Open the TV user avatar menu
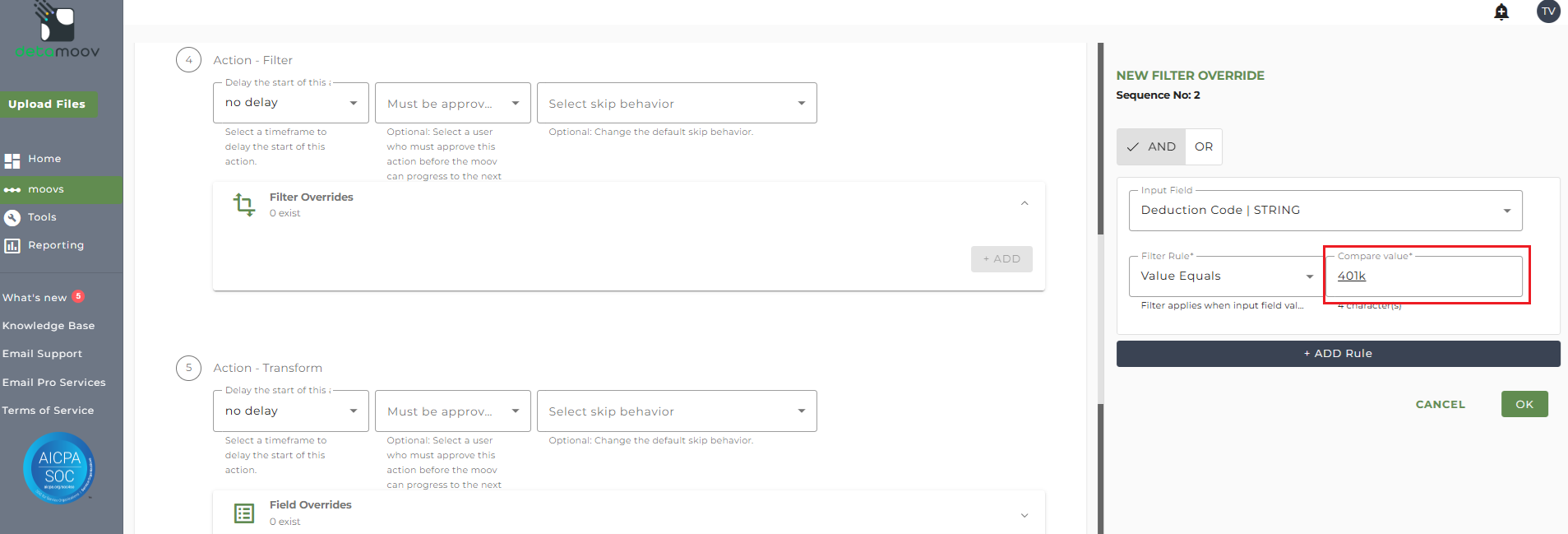Image resolution: width=1568 pixels, height=534 pixels. (x=1548, y=12)
